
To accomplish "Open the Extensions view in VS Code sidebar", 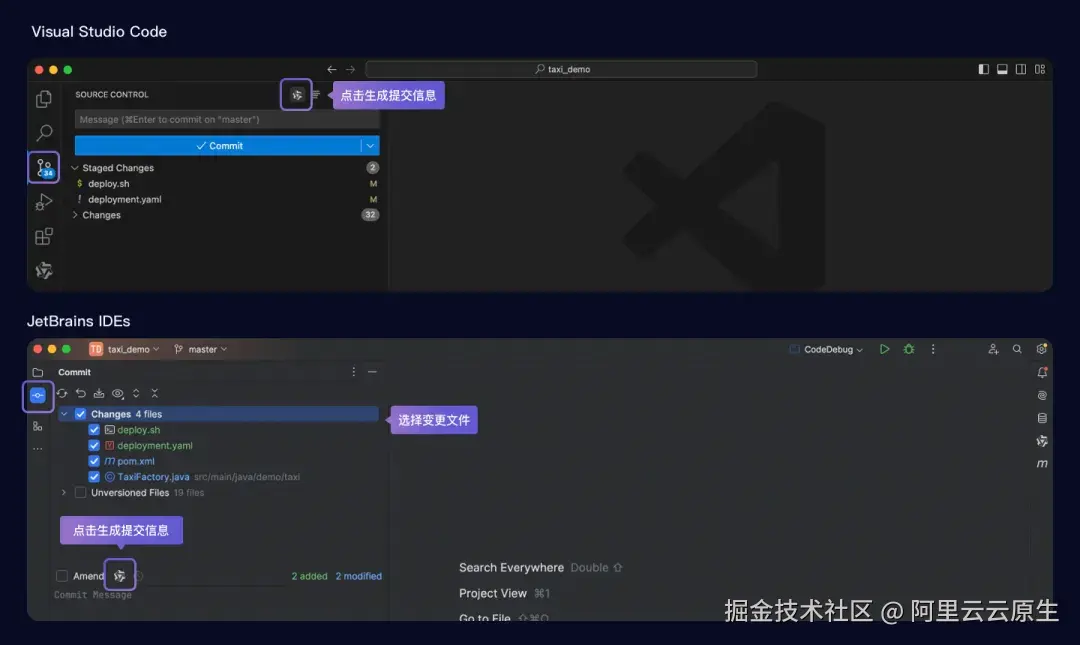I will [42, 236].
